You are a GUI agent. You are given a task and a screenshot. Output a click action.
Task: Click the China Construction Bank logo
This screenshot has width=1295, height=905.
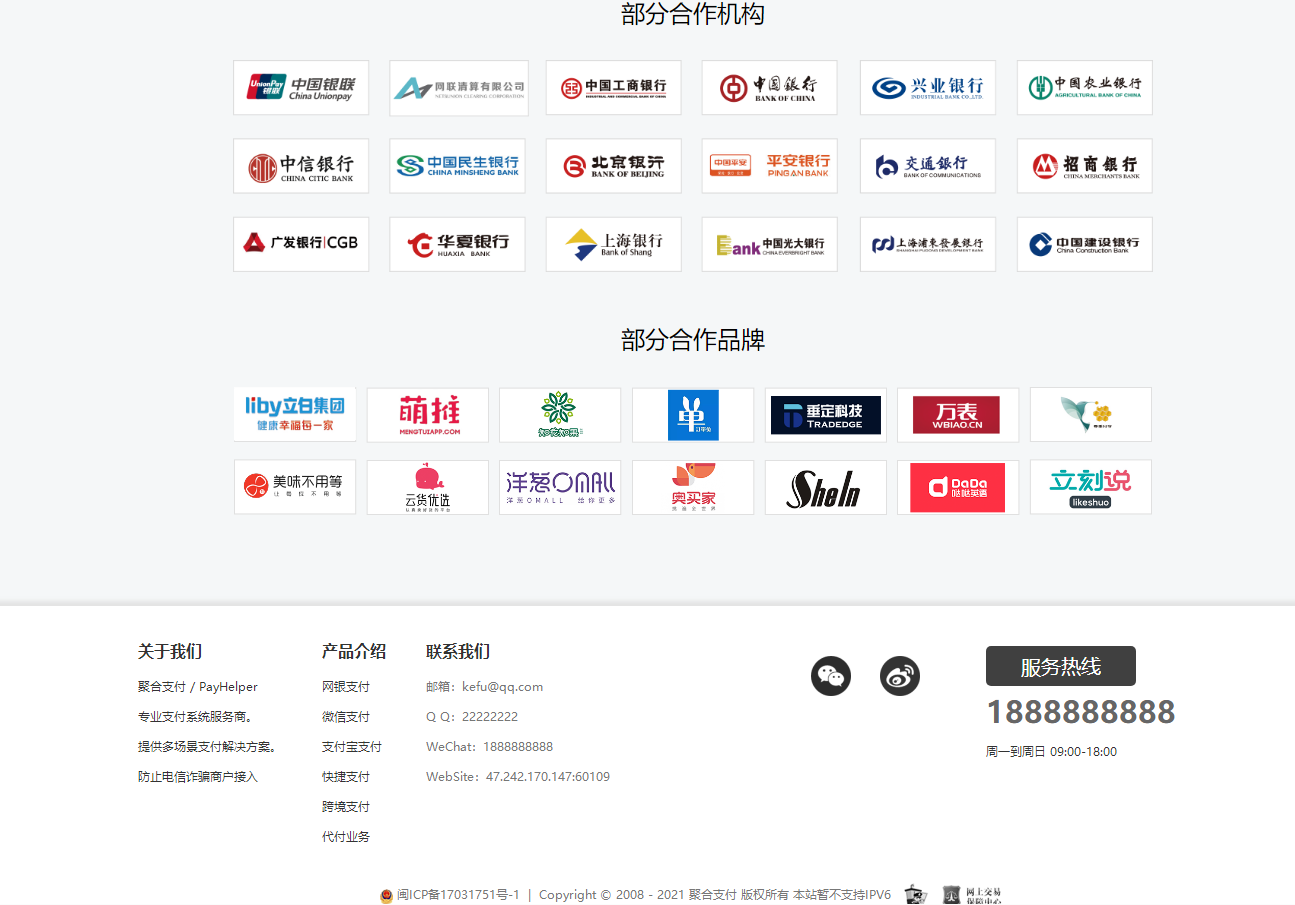tap(1085, 244)
